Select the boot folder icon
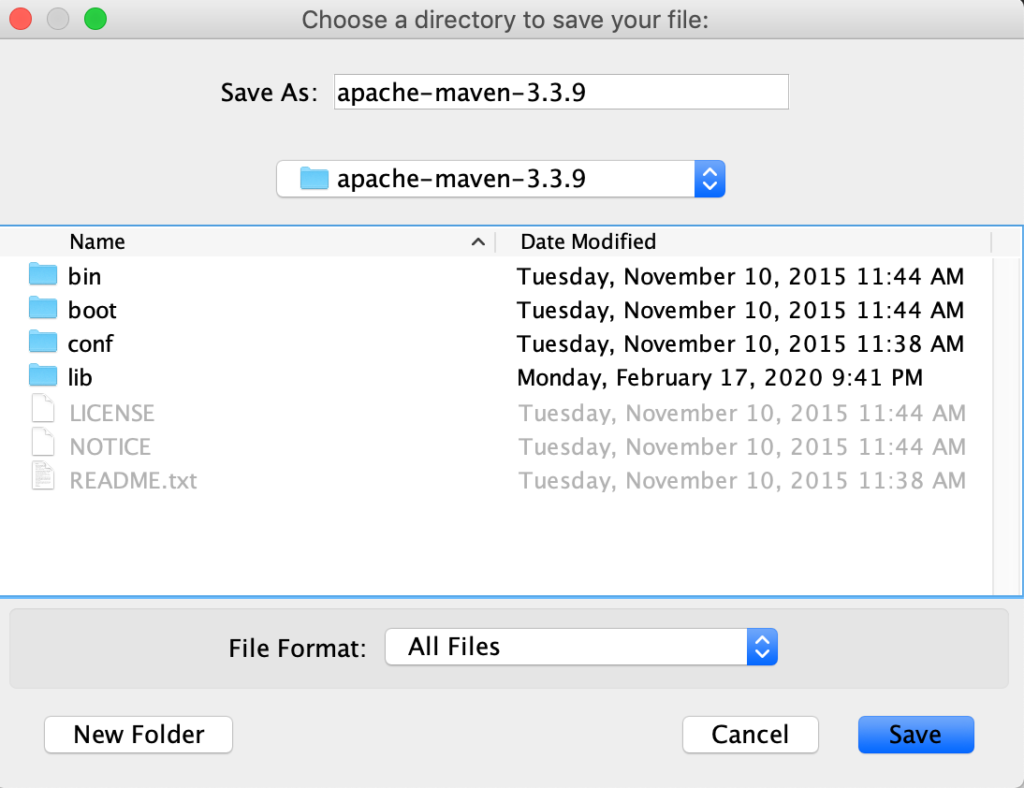The height and width of the screenshot is (788, 1024). pyautogui.click(x=43, y=309)
